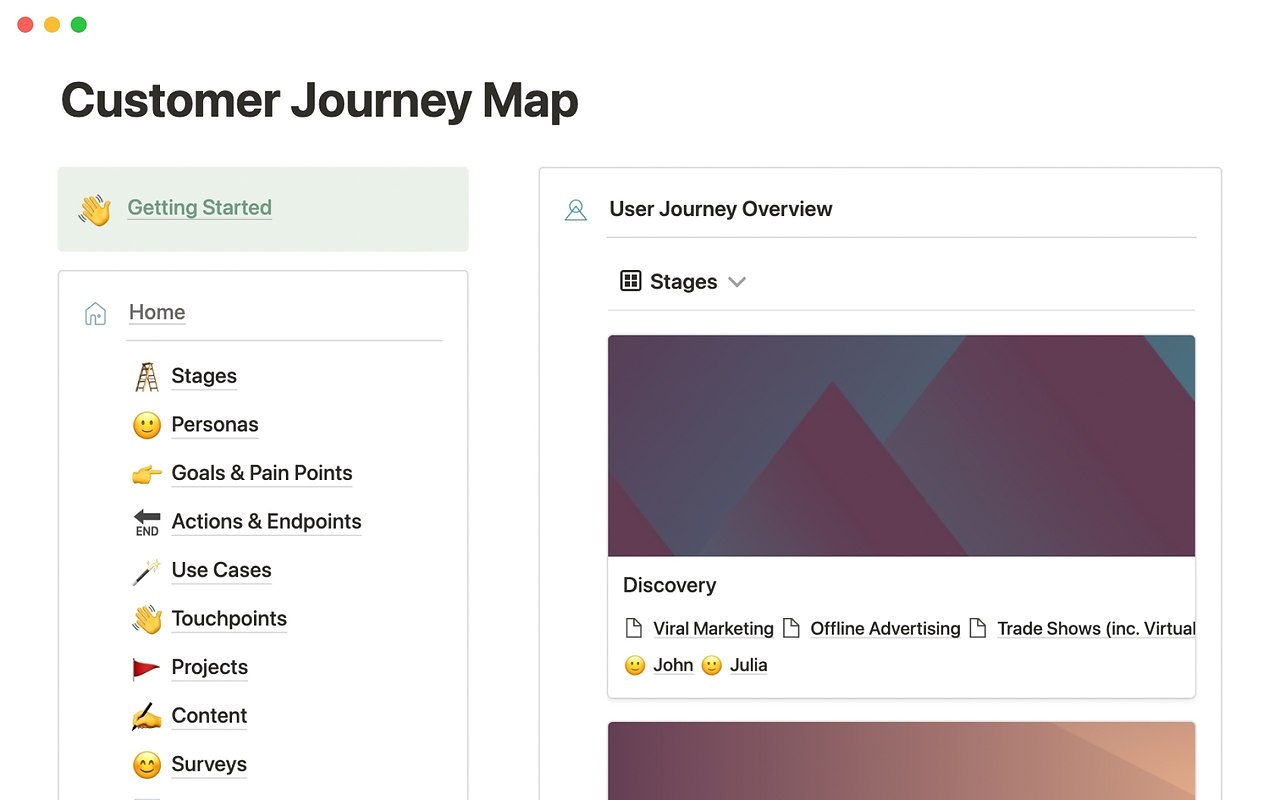The height and width of the screenshot is (800, 1280).
Task: Open the Discovery card cover image
Action: pos(901,446)
